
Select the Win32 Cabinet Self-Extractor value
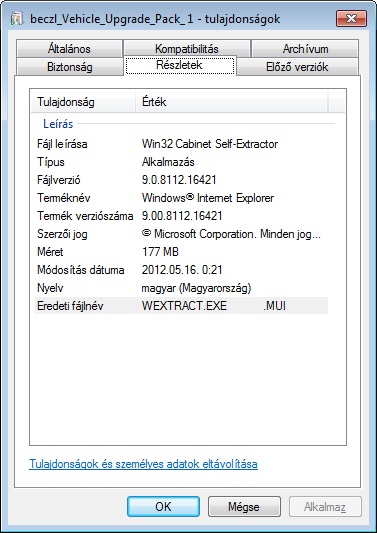pyautogui.click(x=210, y=144)
